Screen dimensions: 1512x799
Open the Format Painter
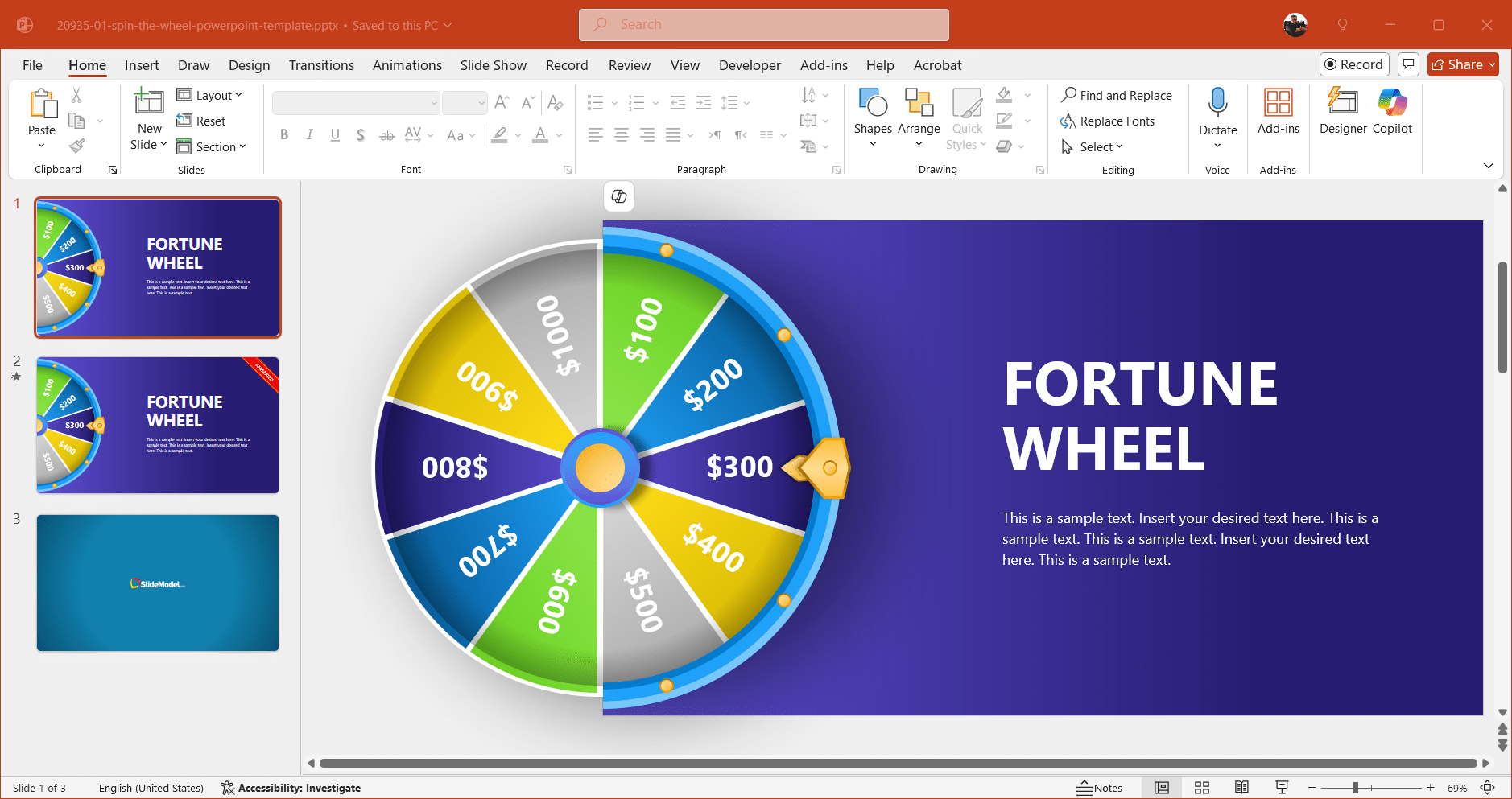point(76,146)
